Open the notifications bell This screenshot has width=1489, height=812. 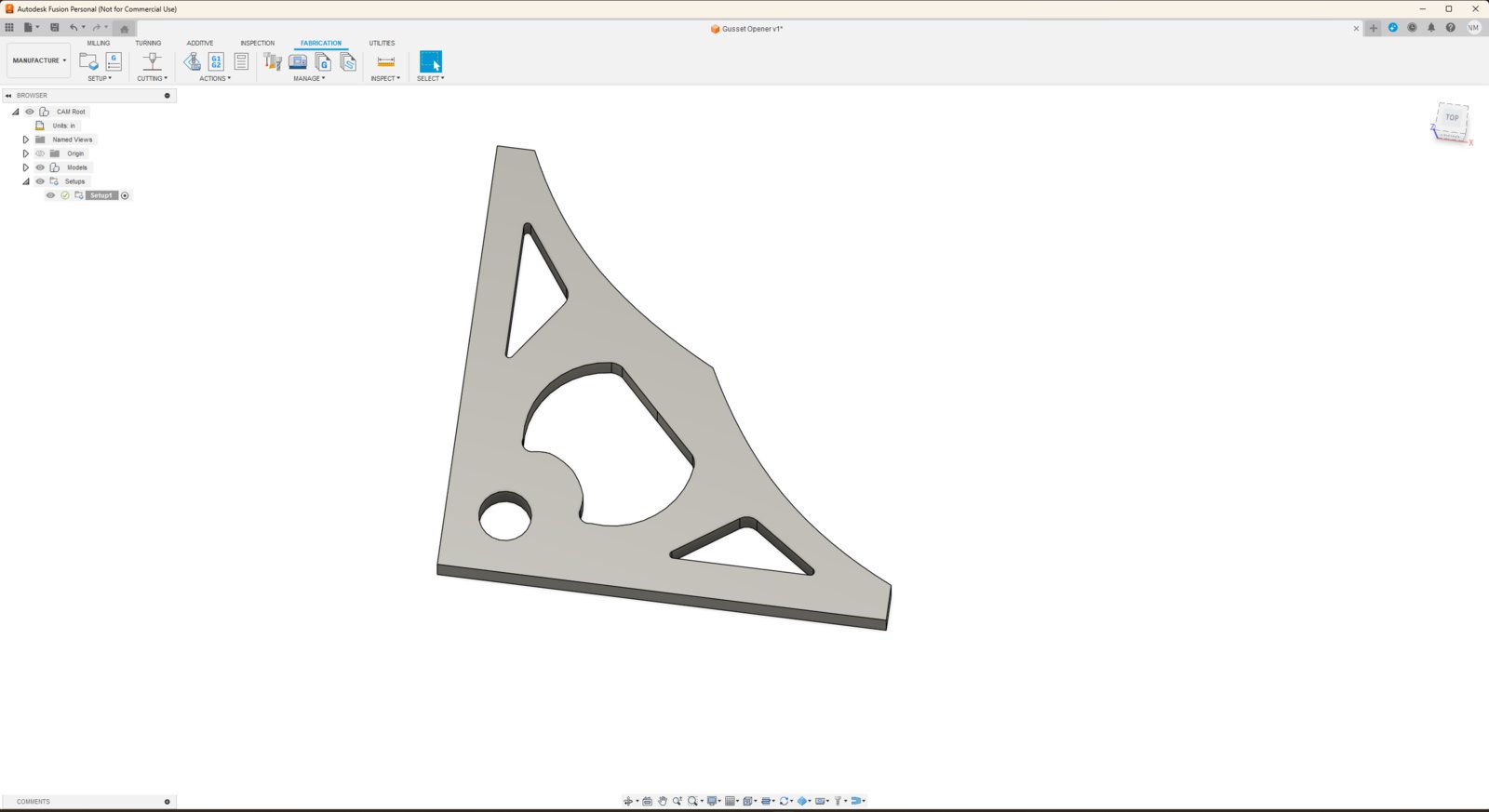pos(1431,28)
